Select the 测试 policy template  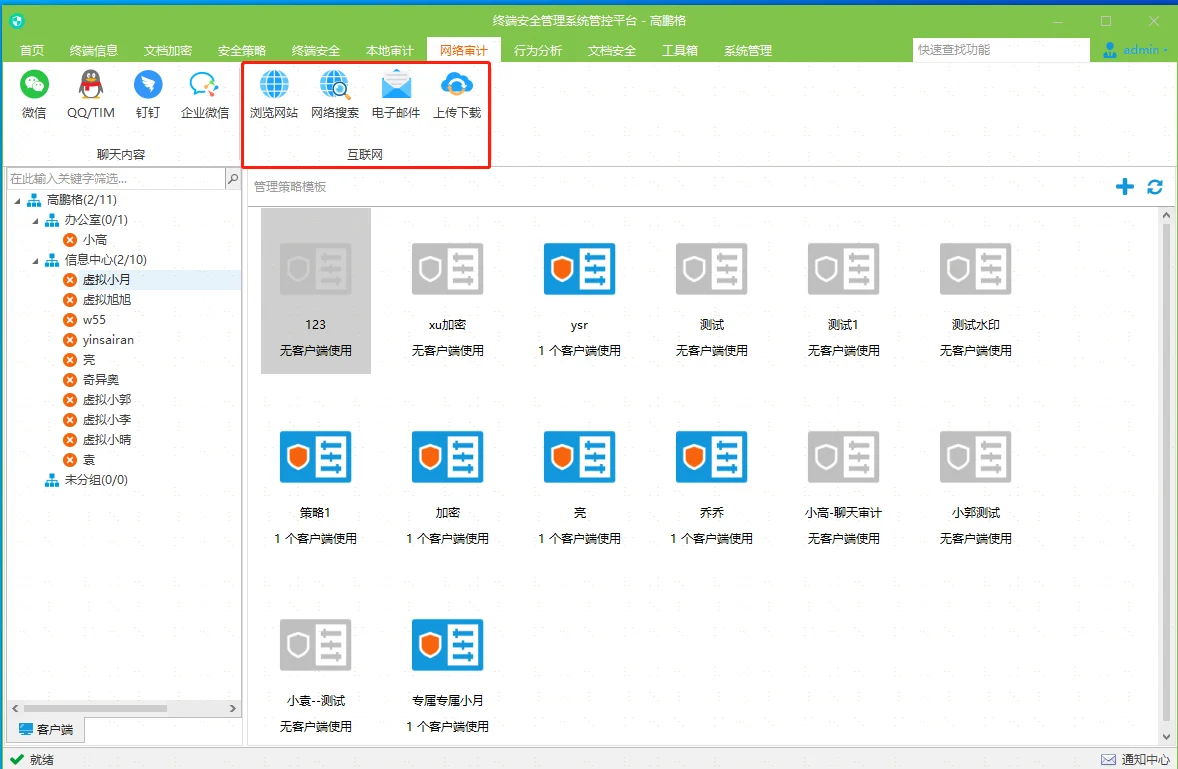click(x=711, y=291)
